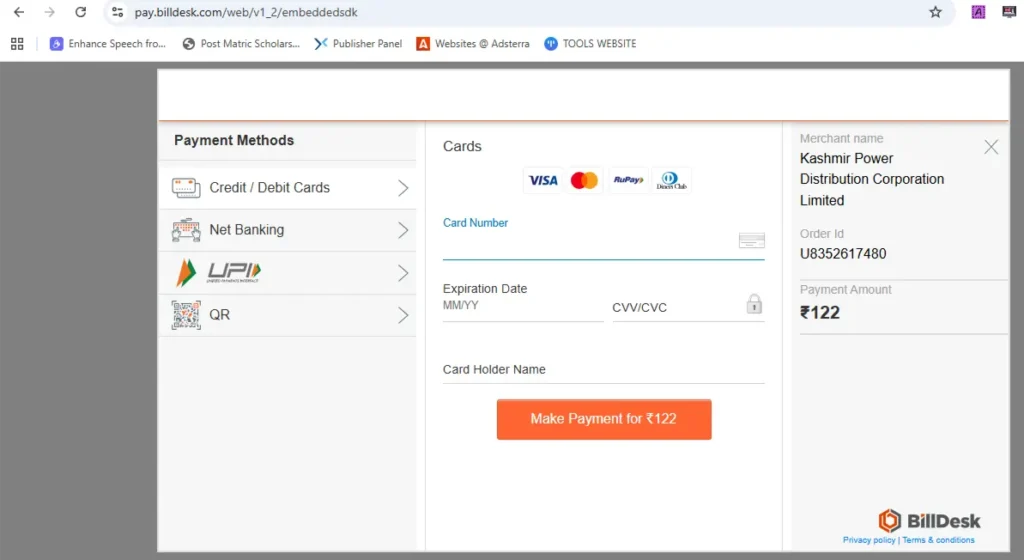Open the Terms & conditions link

(938, 540)
